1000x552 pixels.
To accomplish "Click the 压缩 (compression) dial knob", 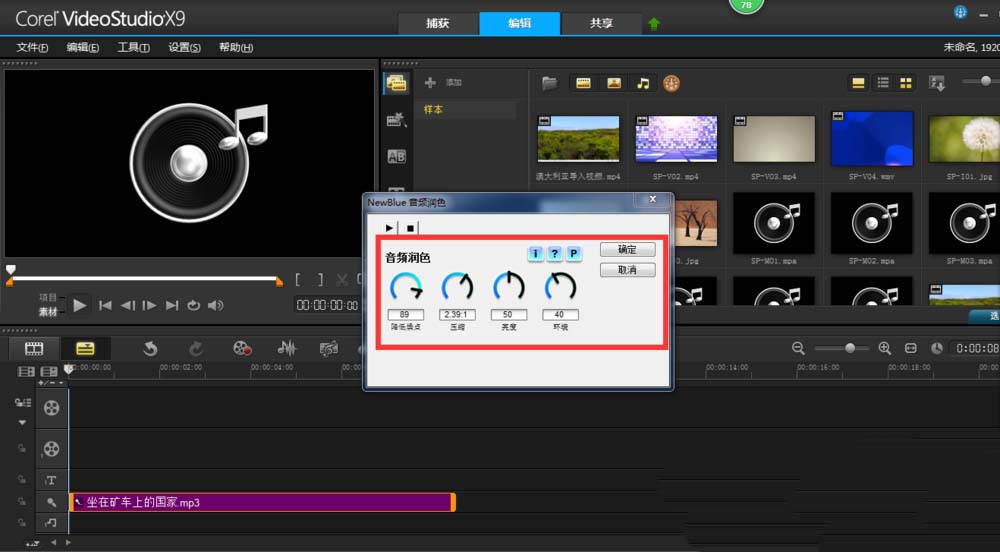I will point(457,288).
